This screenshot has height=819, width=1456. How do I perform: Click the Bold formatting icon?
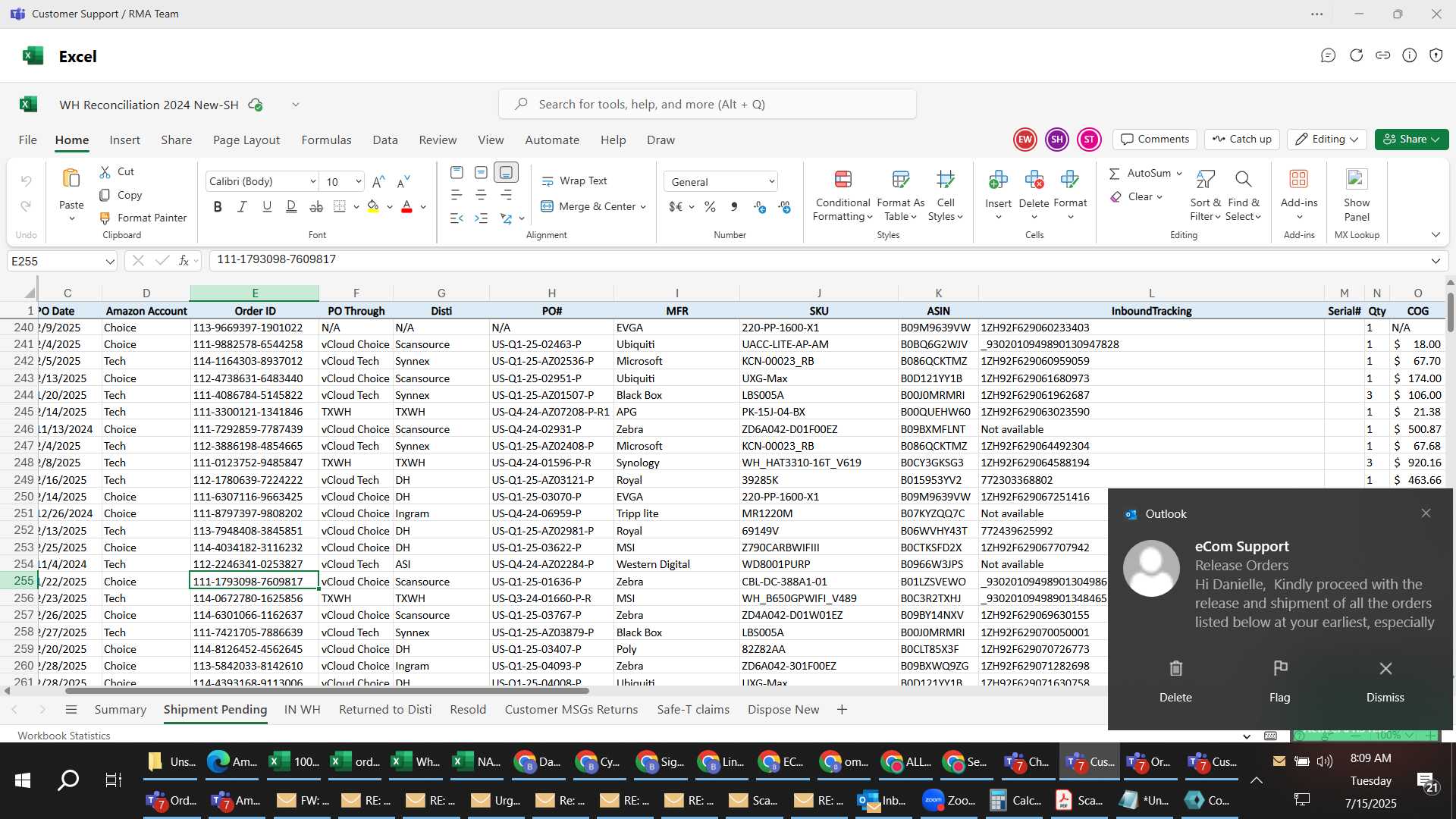click(218, 206)
